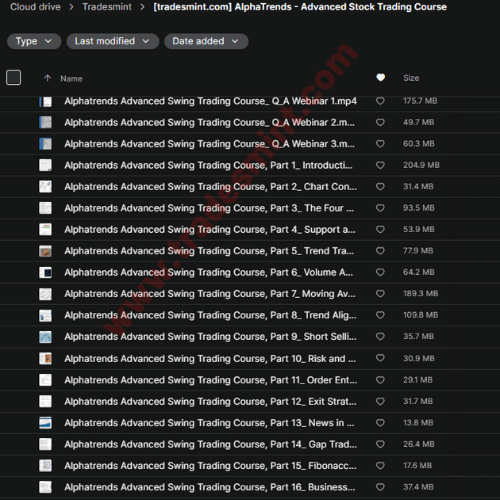
Task: Click the file icon for Part 9_ Short Selli...
Action: [45, 337]
